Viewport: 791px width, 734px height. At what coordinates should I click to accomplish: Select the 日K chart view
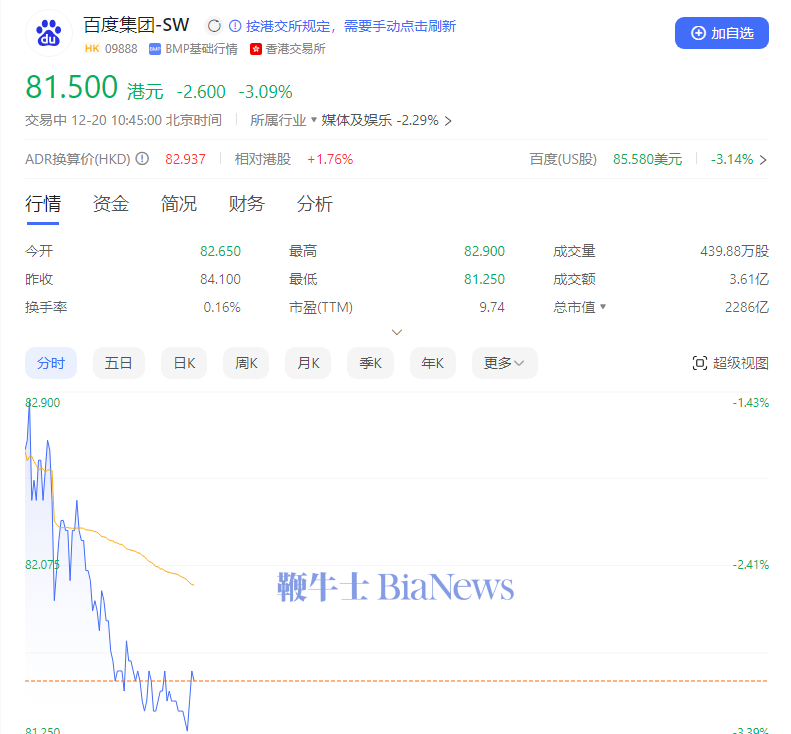(x=184, y=363)
